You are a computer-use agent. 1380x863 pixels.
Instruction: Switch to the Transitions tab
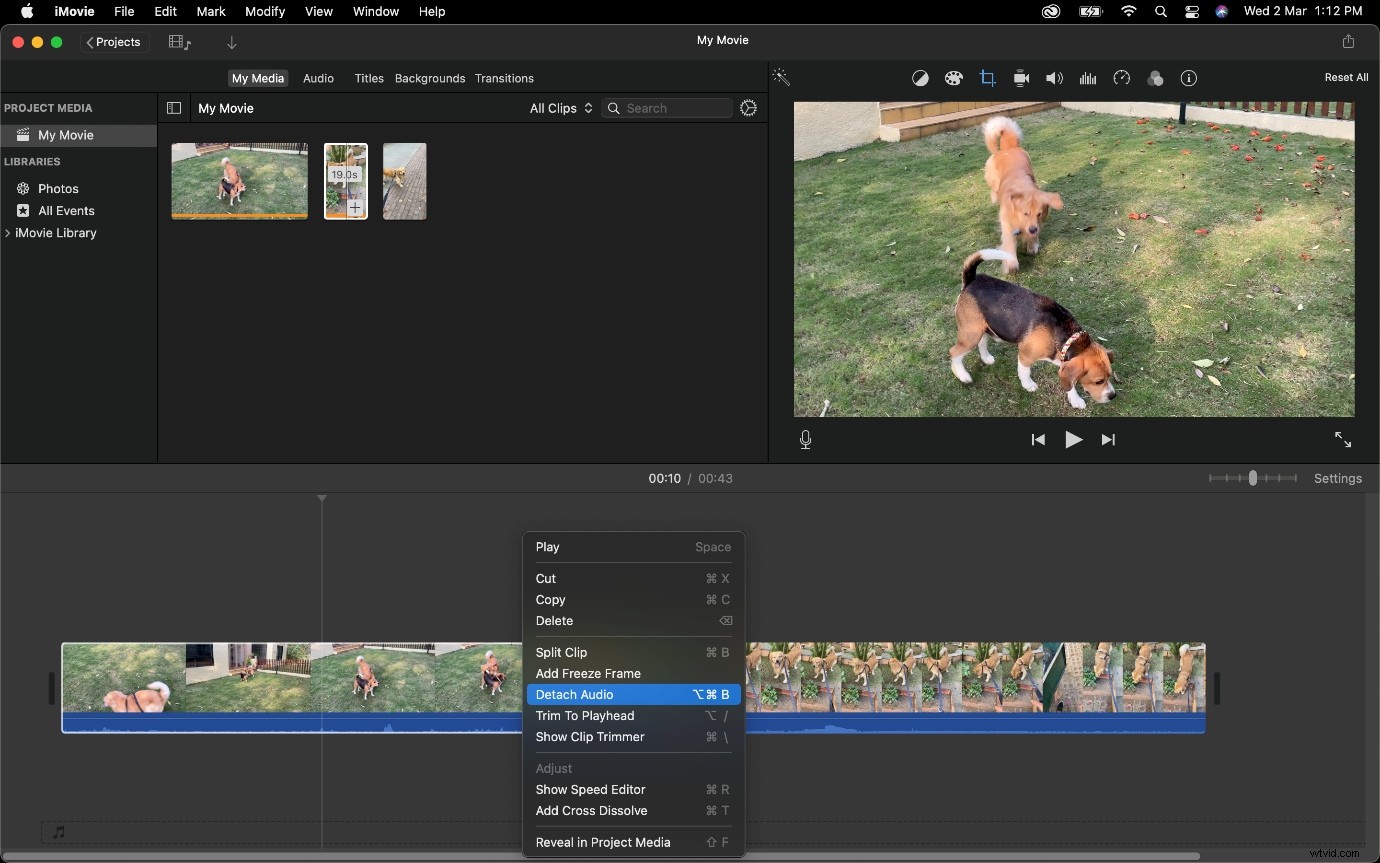[504, 78]
